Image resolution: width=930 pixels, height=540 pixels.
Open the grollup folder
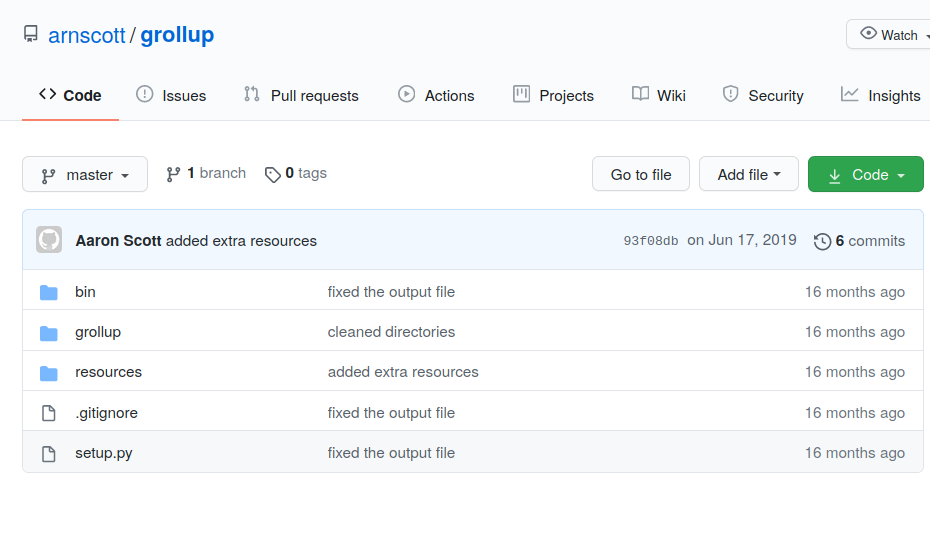click(x=98, y=332)
